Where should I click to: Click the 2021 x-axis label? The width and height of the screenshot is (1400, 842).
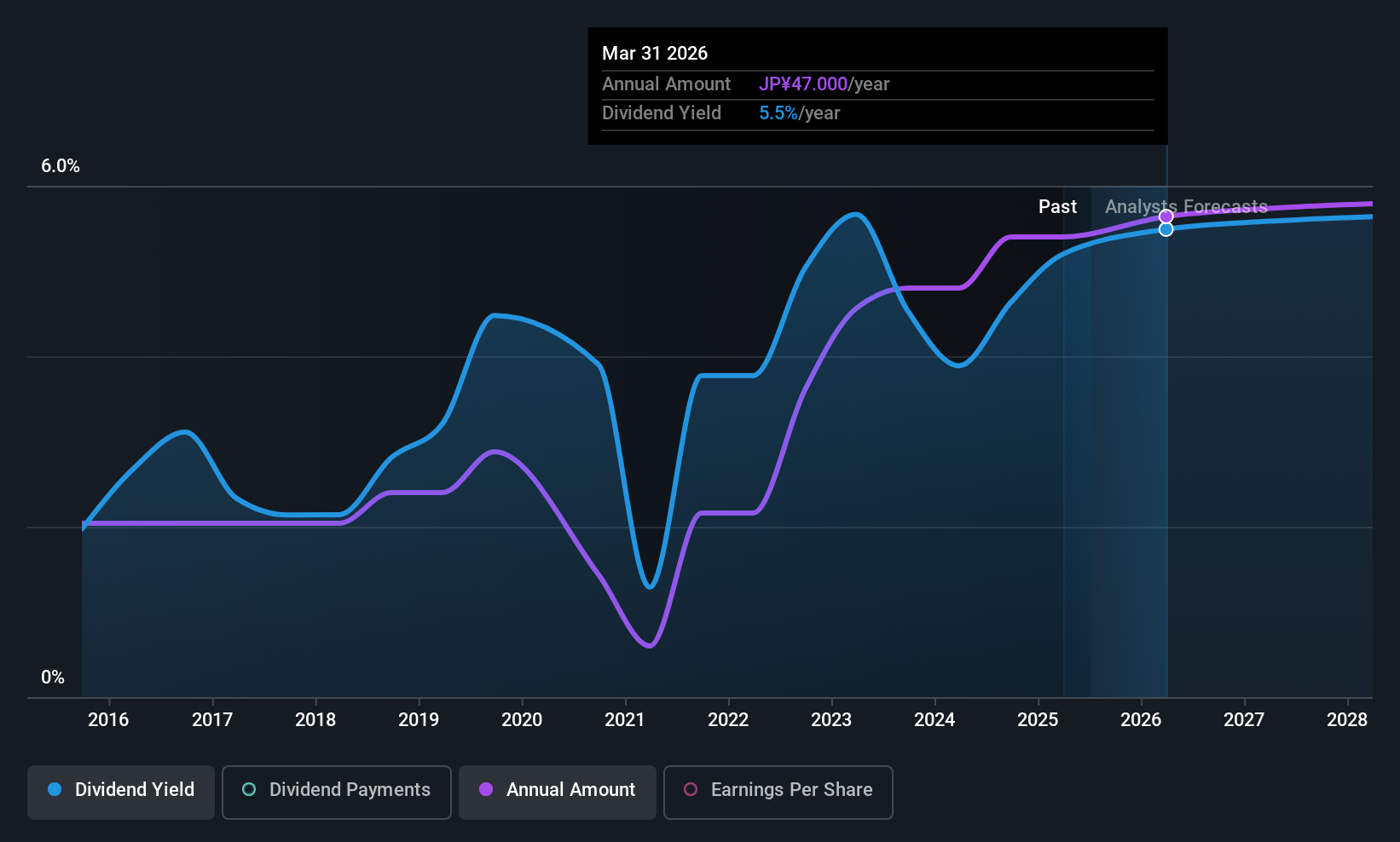[625, 720]
